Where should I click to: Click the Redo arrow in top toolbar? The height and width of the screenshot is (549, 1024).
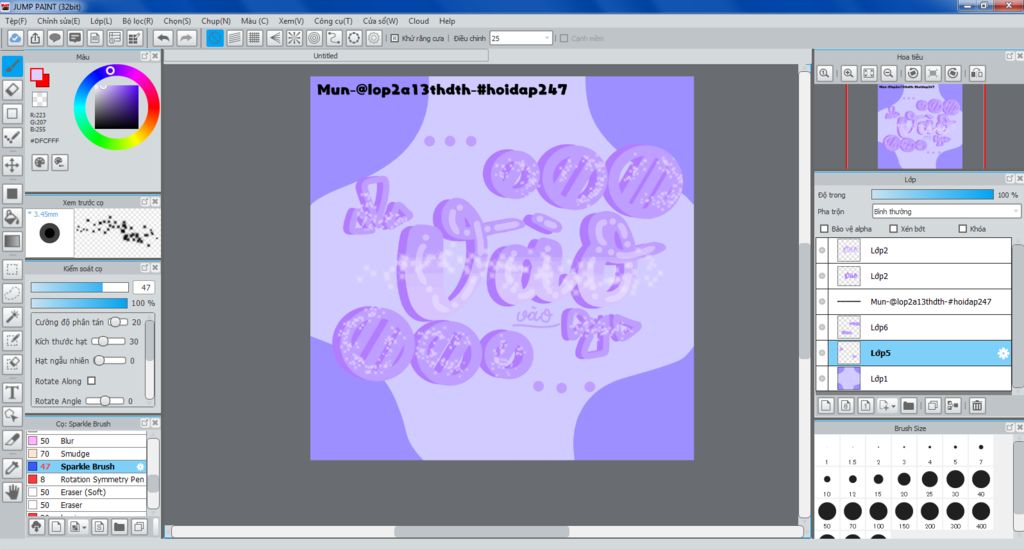pyautogui.click(x=185, y=38)
